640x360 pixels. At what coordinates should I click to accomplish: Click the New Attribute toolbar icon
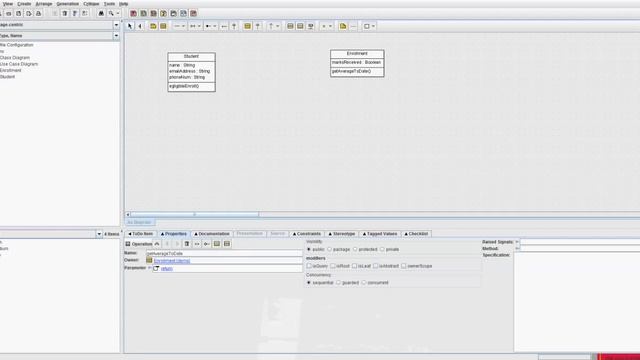(x=290, y=26)
